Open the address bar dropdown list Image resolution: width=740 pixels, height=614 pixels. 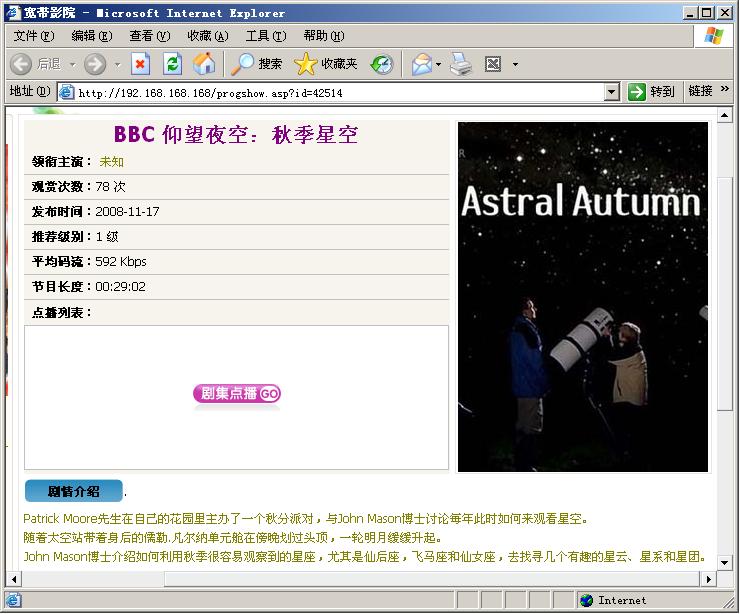point(612,92)
